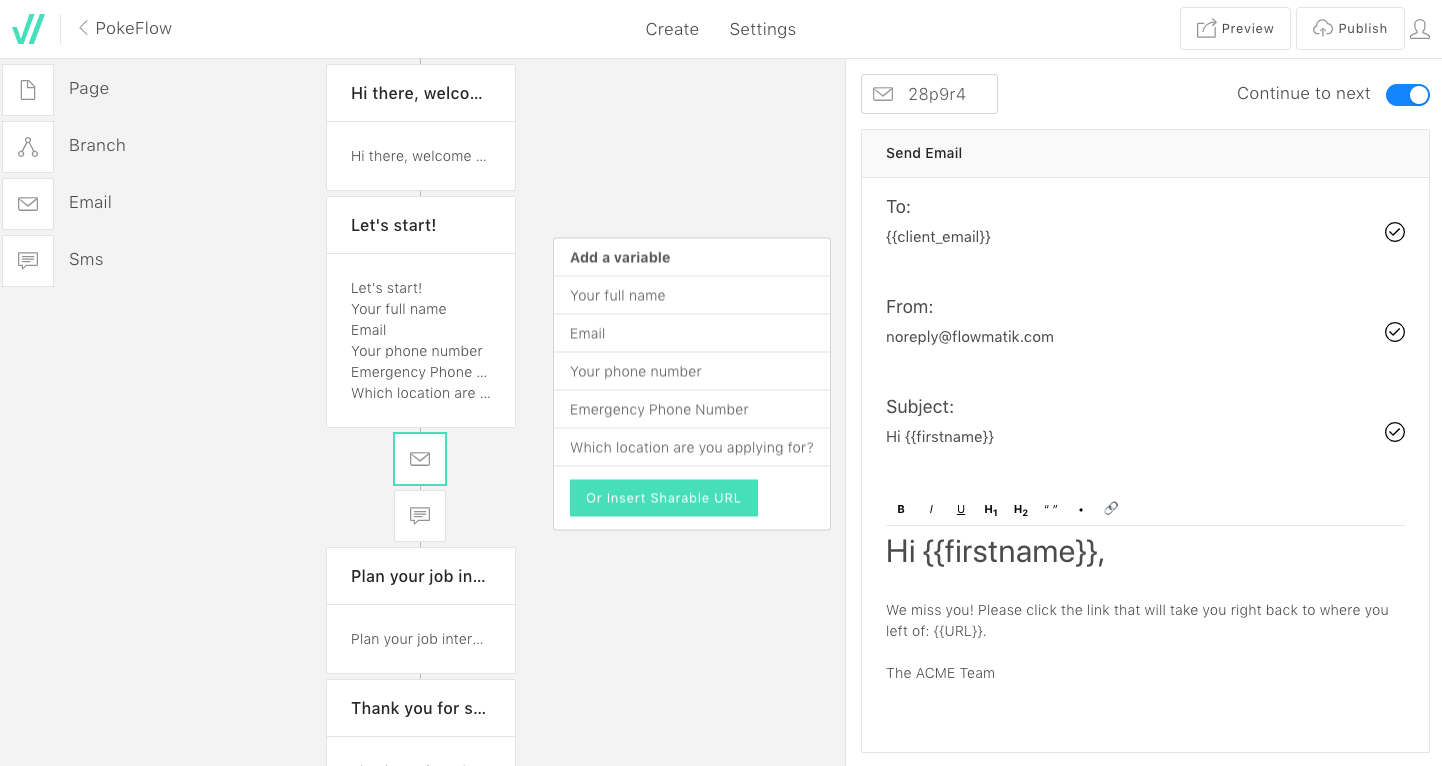Go back using the PokeFlow chevron
Image resolution: width=1442 pixels, height=766 pixels.
pyautogui.click(x=84, y=28)
